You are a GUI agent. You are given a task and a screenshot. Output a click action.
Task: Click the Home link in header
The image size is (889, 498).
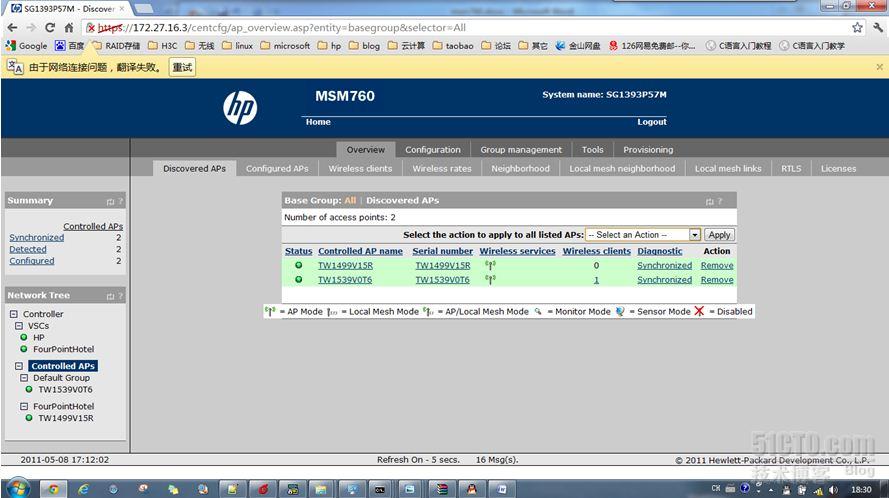click(318, 122)
